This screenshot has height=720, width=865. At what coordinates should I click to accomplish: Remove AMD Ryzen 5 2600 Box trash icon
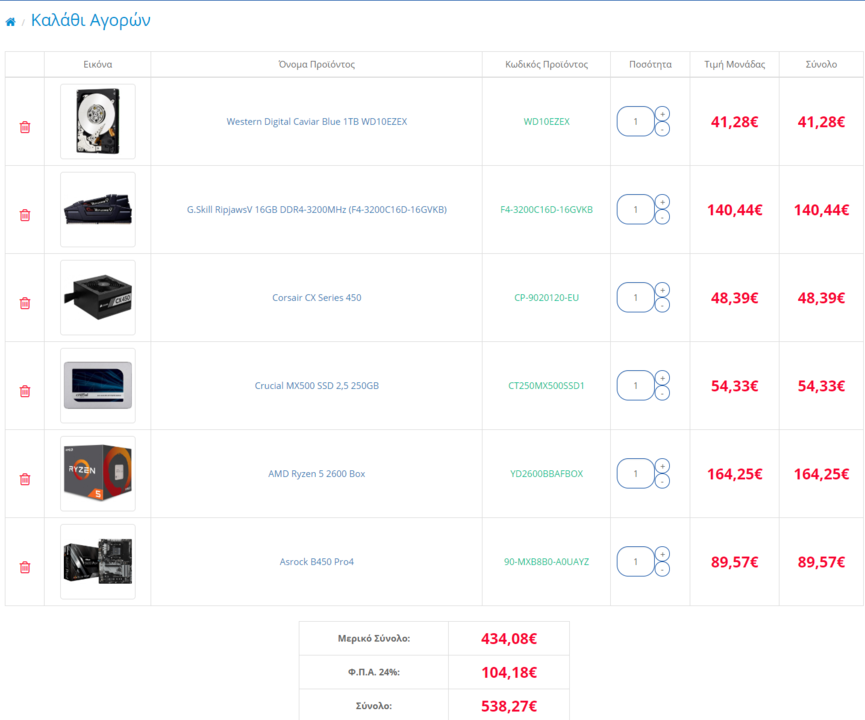(25, 479)
